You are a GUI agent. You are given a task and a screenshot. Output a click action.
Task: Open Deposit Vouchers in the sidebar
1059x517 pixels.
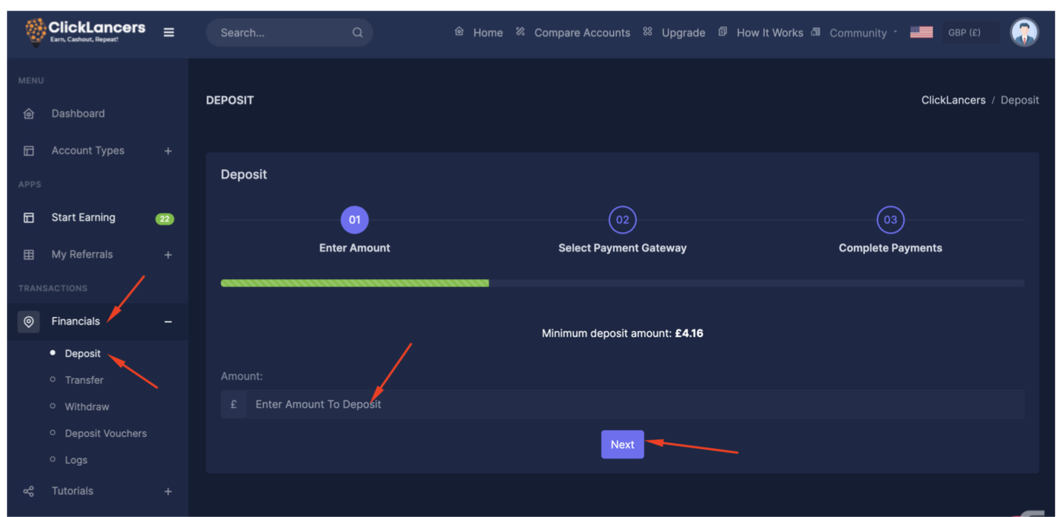pyautogui.click(x=105, y=434)
